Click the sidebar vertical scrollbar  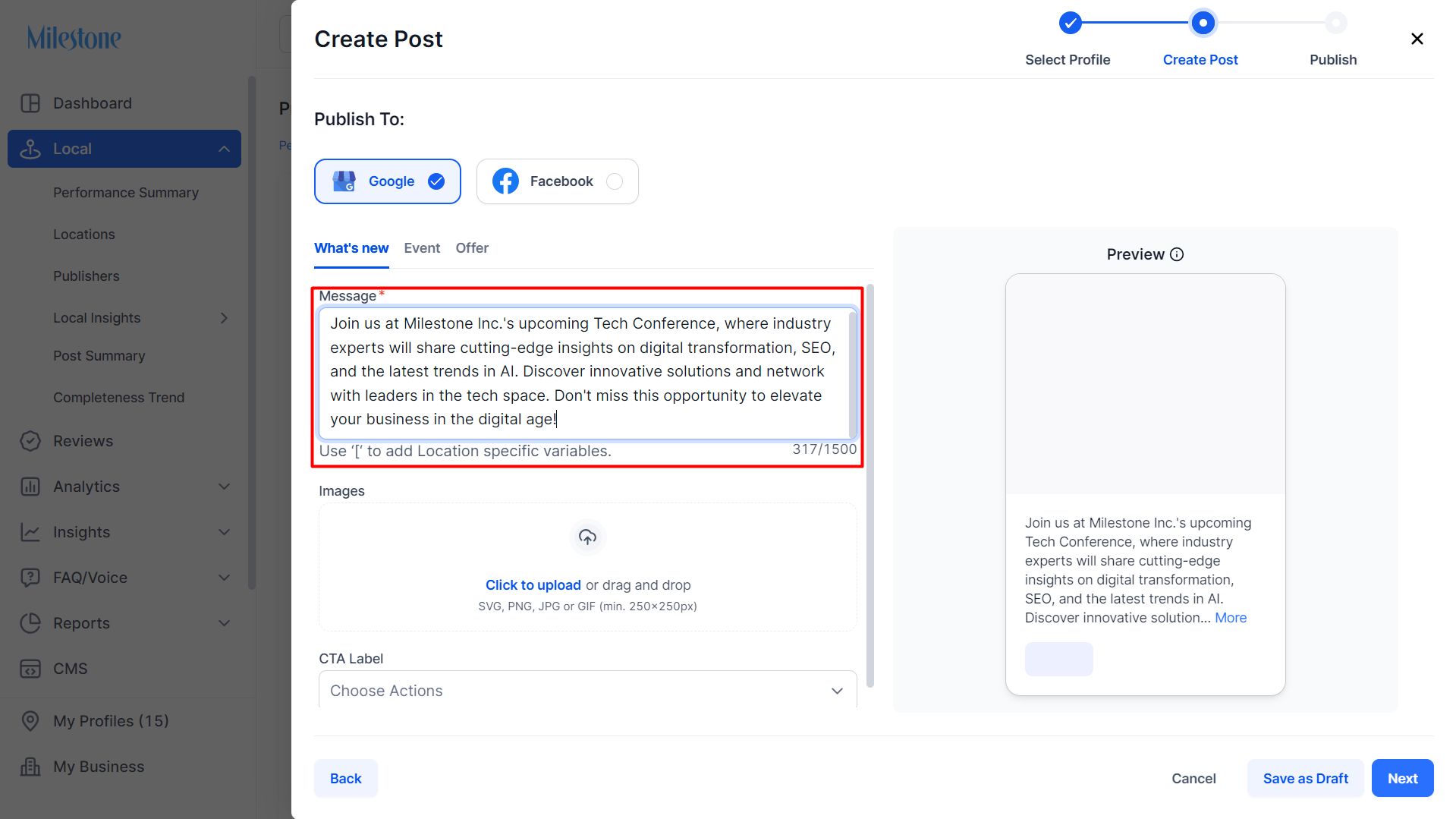point(251,332)
